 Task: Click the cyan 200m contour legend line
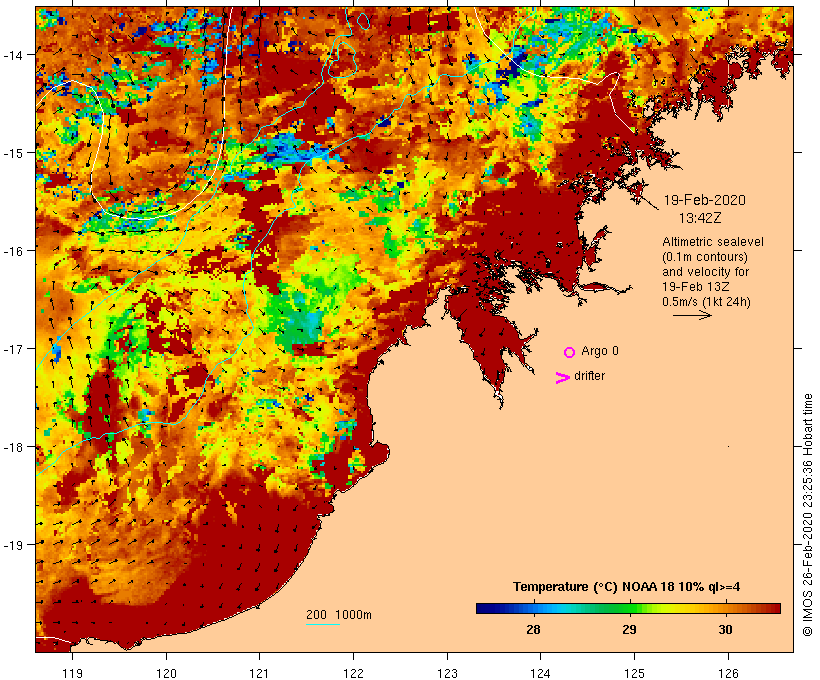click(323, 624)
